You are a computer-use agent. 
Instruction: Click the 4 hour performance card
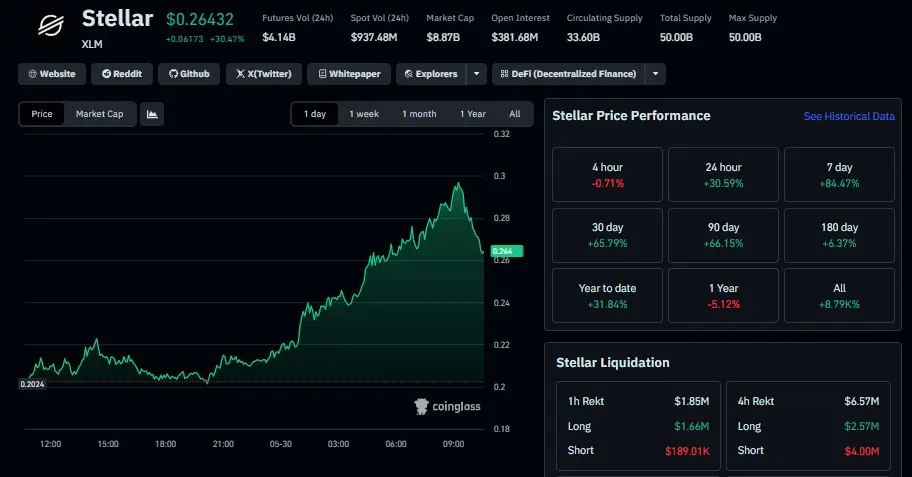tap(607, 175)
